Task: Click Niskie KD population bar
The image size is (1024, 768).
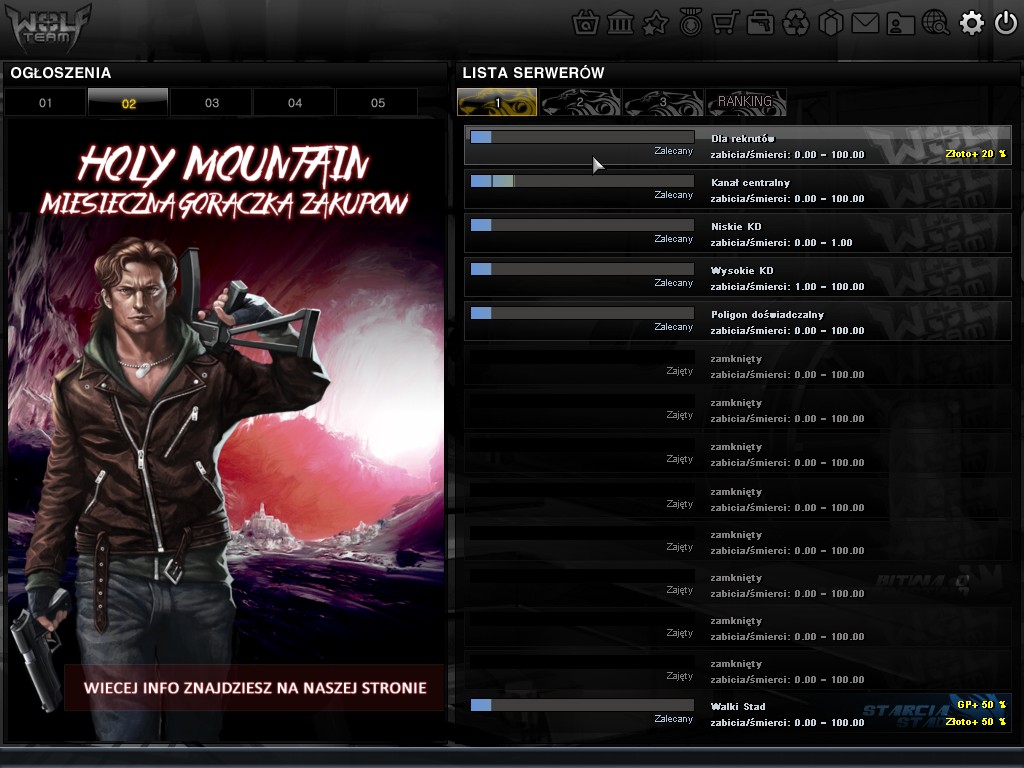Action: pyautogui.click(x=582, y=225)
